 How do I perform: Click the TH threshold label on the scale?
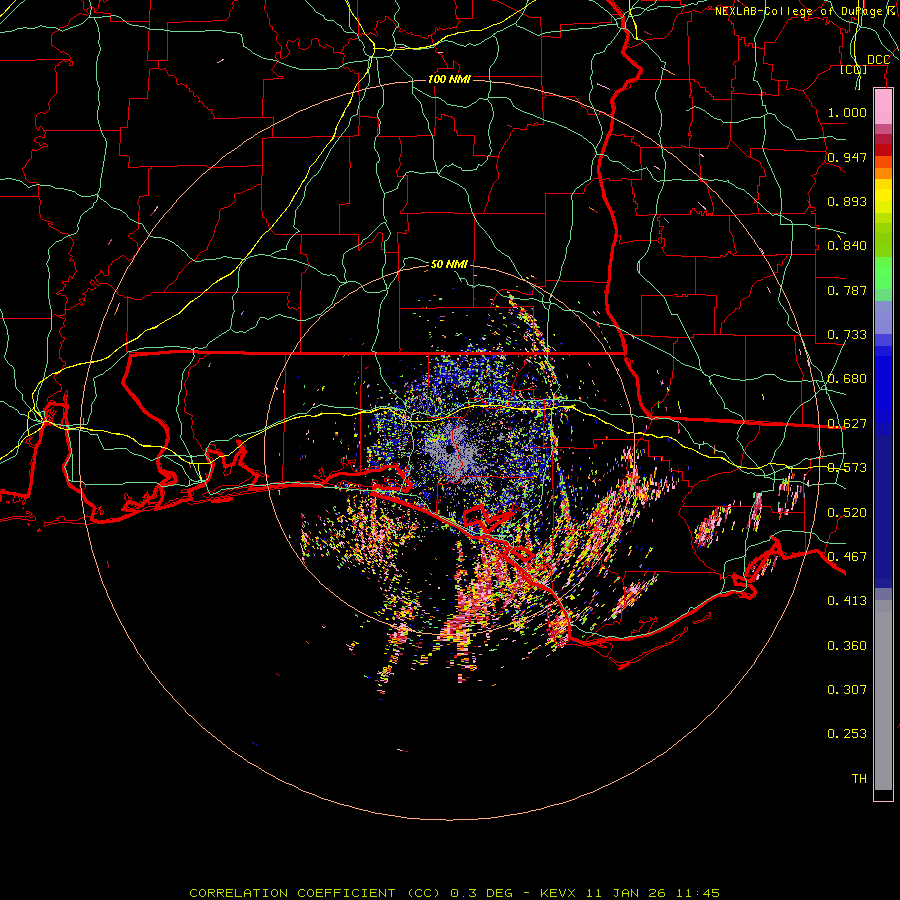tap(859, 779)
